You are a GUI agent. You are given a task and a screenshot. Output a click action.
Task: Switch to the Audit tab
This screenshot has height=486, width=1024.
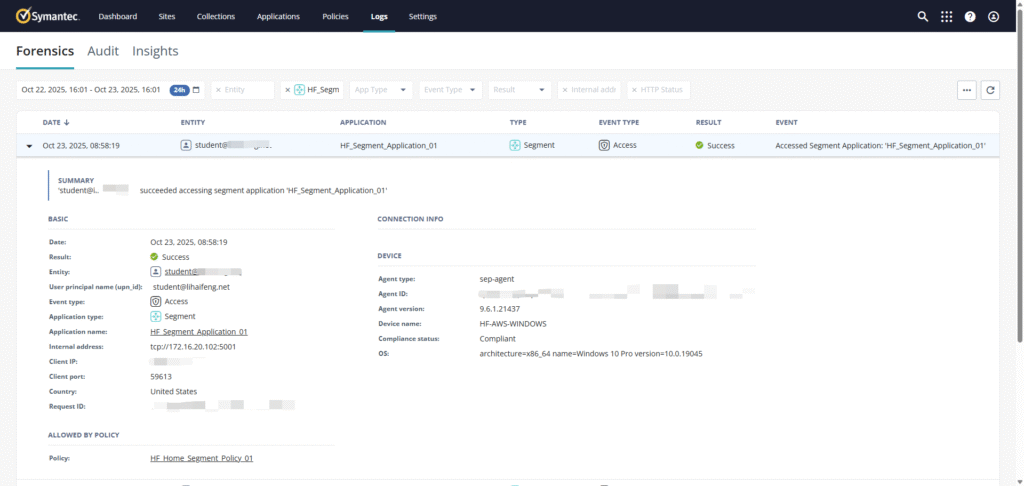[103, 51]
